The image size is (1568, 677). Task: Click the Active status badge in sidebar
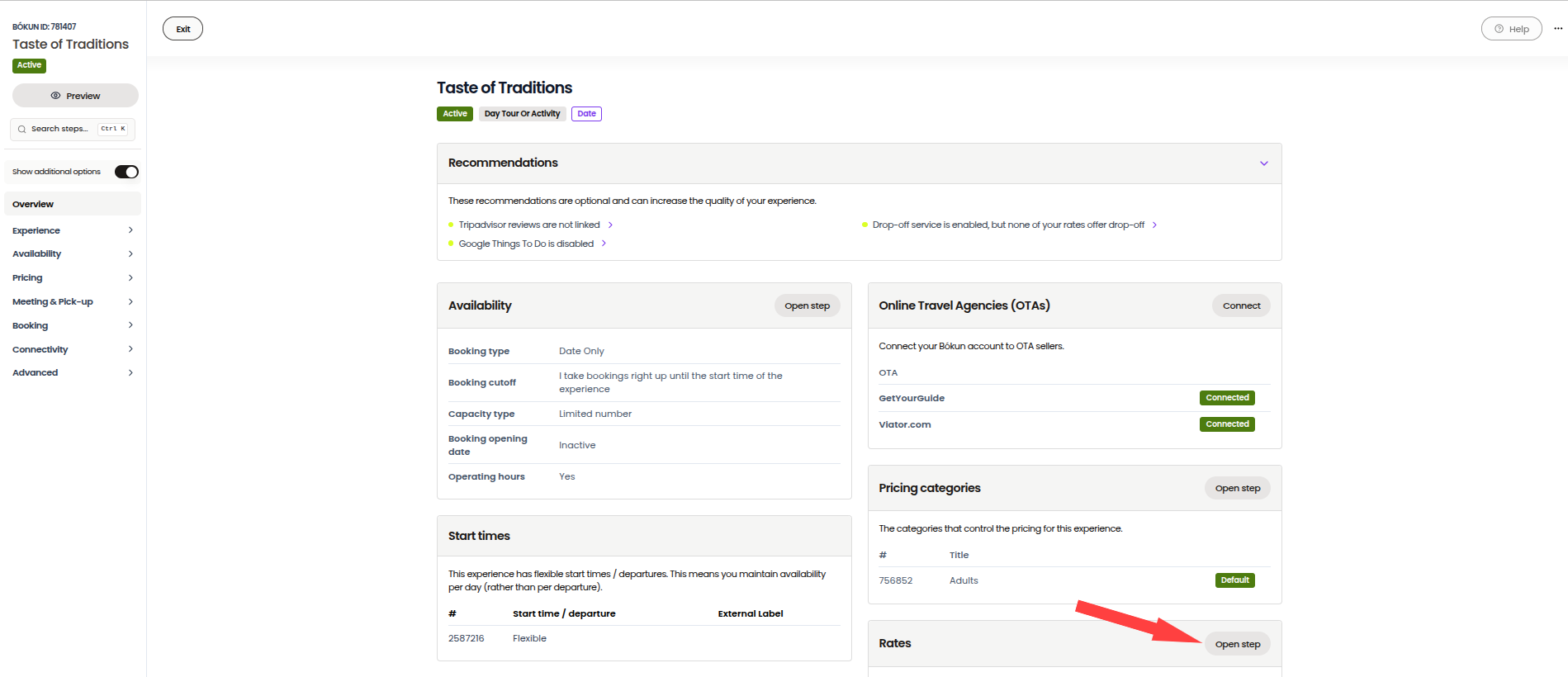click(29, 65)
